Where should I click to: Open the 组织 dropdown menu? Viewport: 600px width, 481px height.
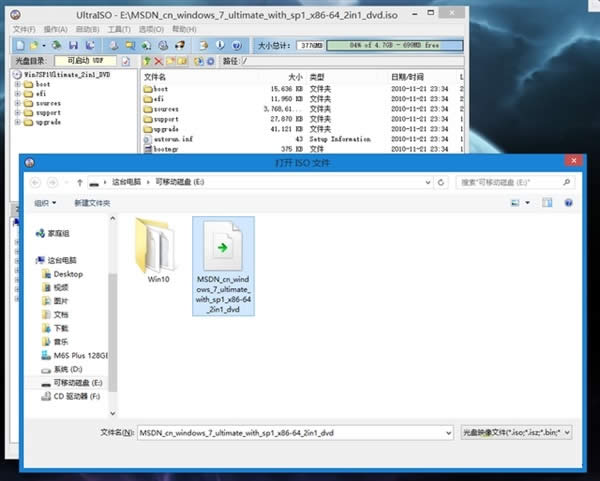point(45,202)
